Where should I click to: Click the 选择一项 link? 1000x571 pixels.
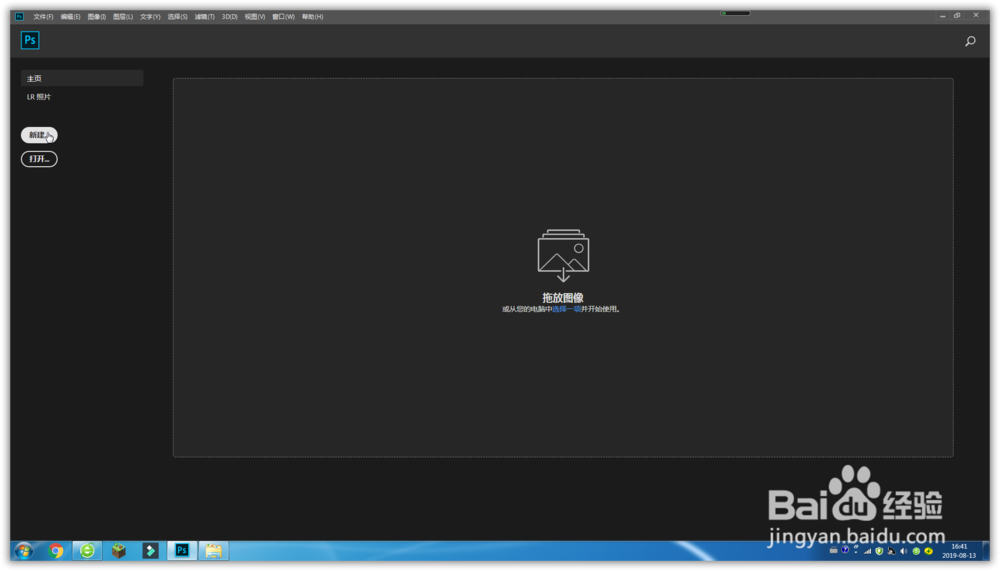click(566, 309)
